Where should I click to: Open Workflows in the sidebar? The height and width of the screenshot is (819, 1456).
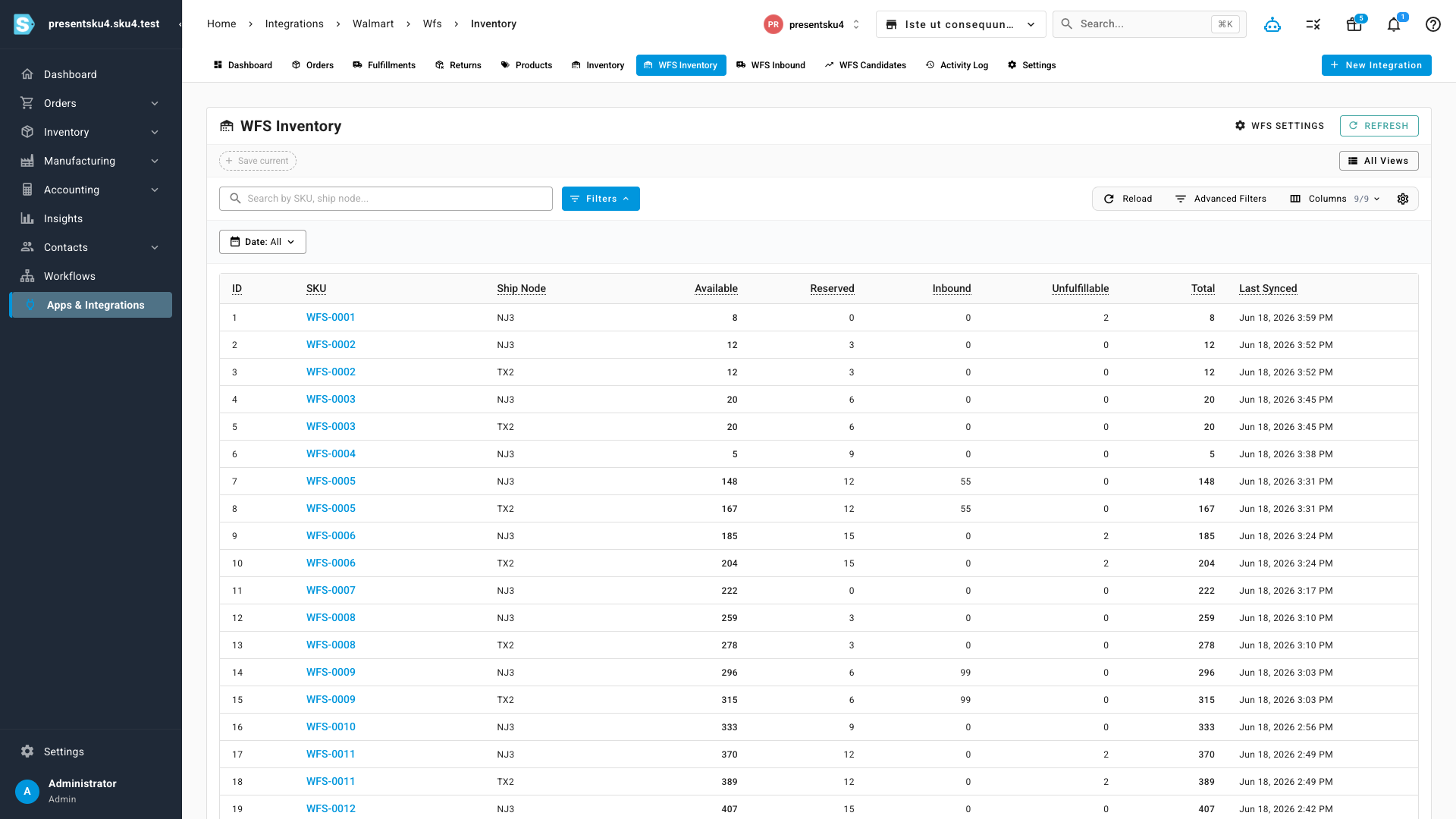tap(91, 276)
